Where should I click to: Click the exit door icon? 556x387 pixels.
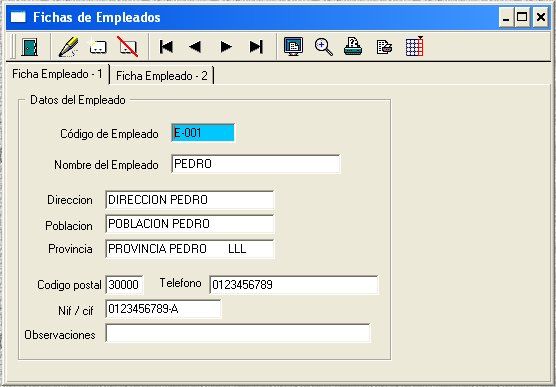[x=29, y=47]
